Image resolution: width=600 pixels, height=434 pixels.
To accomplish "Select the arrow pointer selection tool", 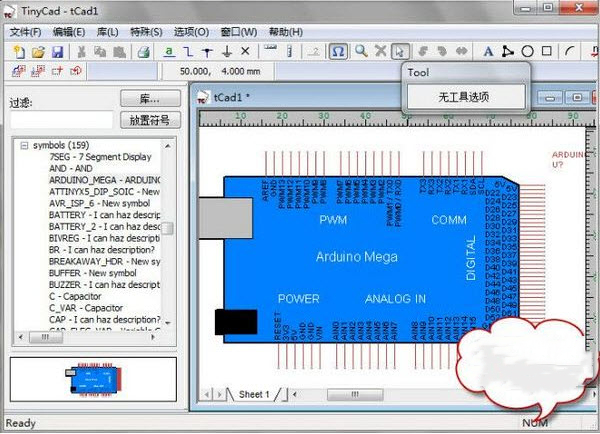I will (399, 51).
